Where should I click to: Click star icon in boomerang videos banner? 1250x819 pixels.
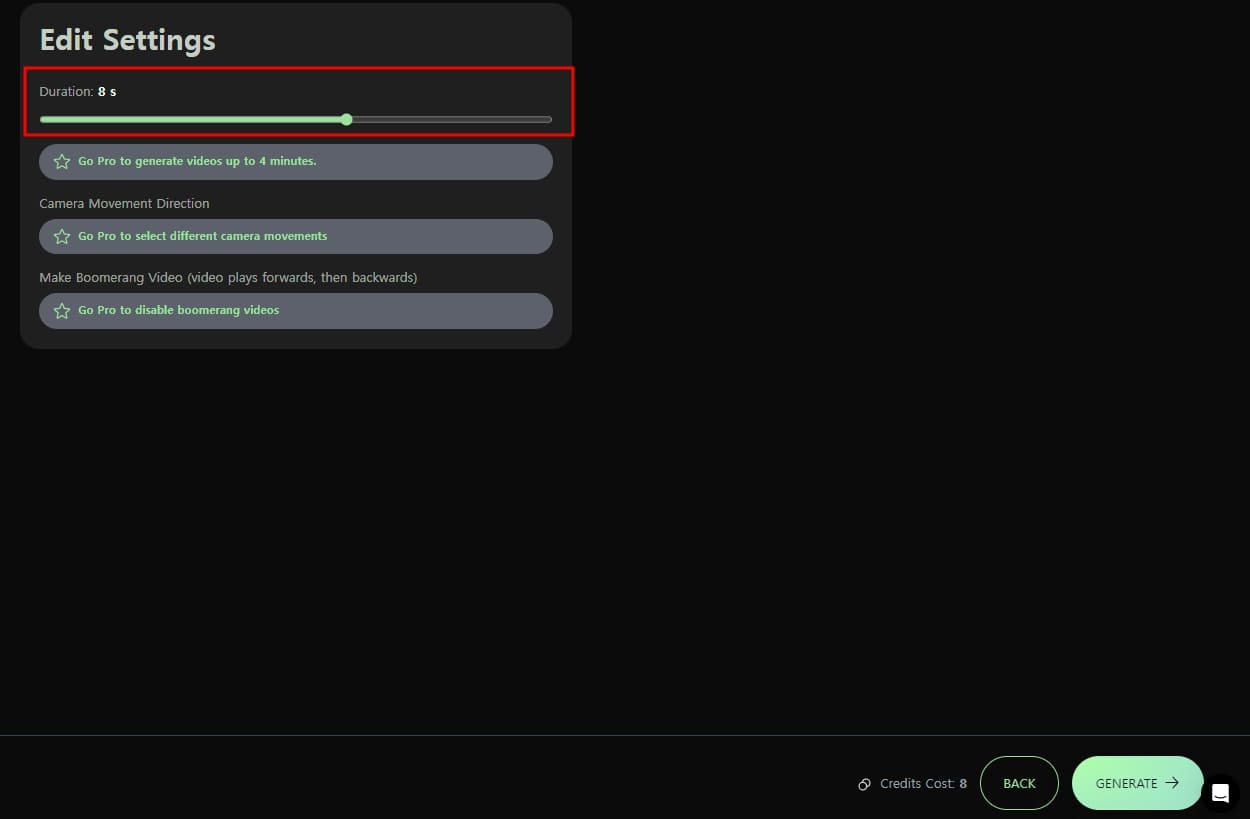(x=62, y=310)
